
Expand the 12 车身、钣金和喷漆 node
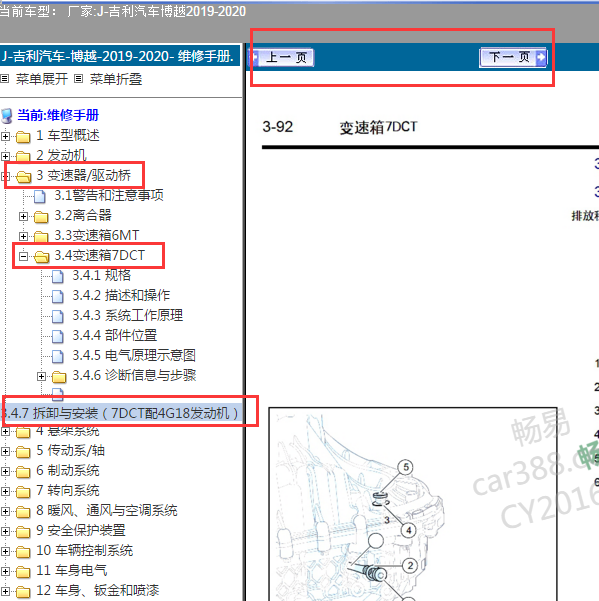click(x=5, y=591)
